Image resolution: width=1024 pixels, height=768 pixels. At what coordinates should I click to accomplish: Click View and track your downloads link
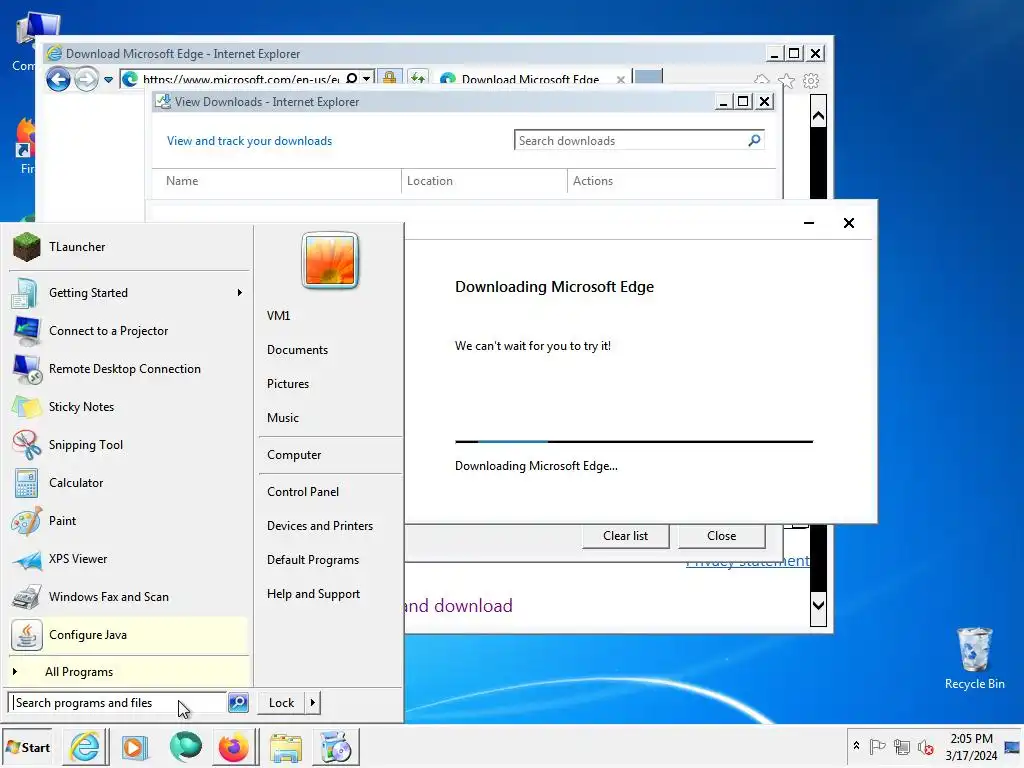pyautogui.click(x=249, y=141)
